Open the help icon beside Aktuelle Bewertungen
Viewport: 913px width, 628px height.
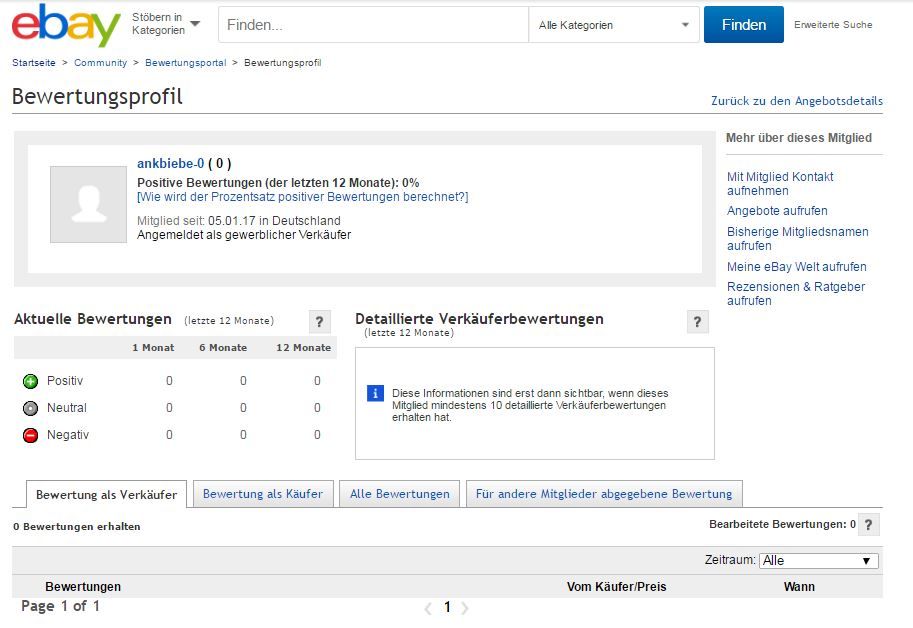[318, 321]
